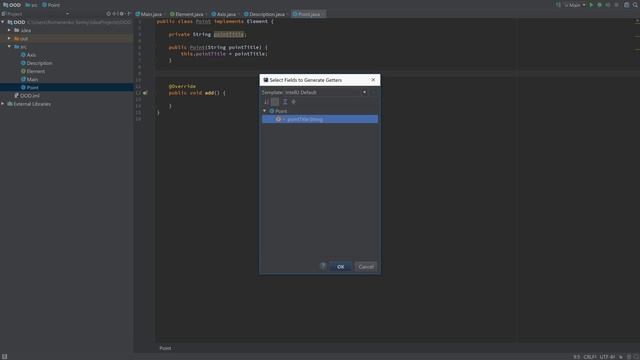Open Project panel settings gear

point(122,14)
